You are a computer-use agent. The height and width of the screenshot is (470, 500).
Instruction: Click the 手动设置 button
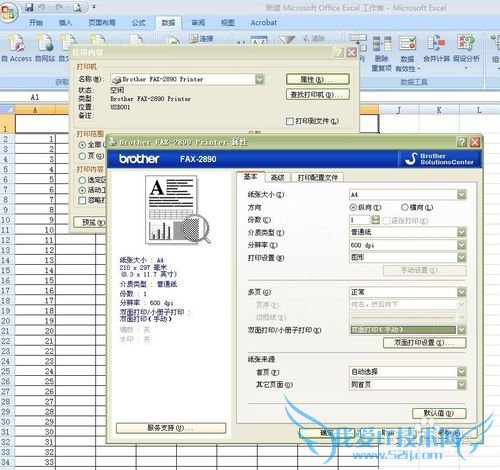coord(424,271)
